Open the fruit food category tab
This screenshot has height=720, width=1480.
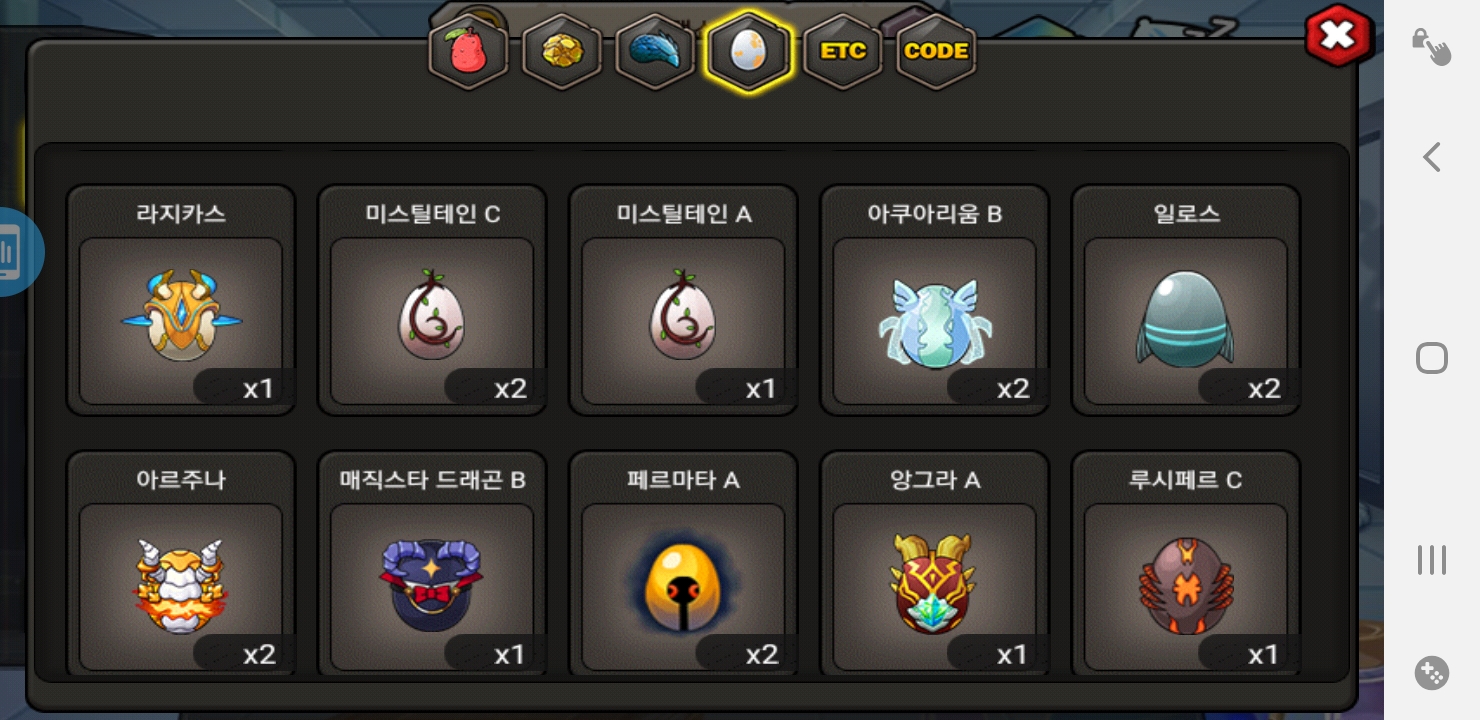[x=467, y=51]
